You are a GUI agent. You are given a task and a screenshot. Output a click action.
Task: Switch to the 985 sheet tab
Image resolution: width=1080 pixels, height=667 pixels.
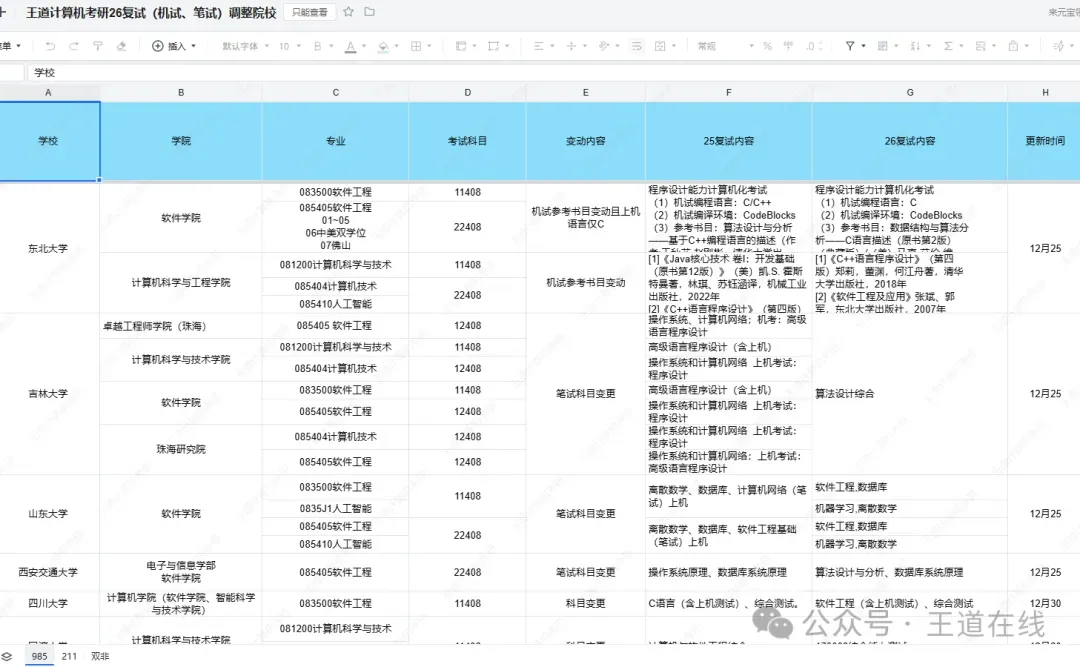(x=40, y=657)
